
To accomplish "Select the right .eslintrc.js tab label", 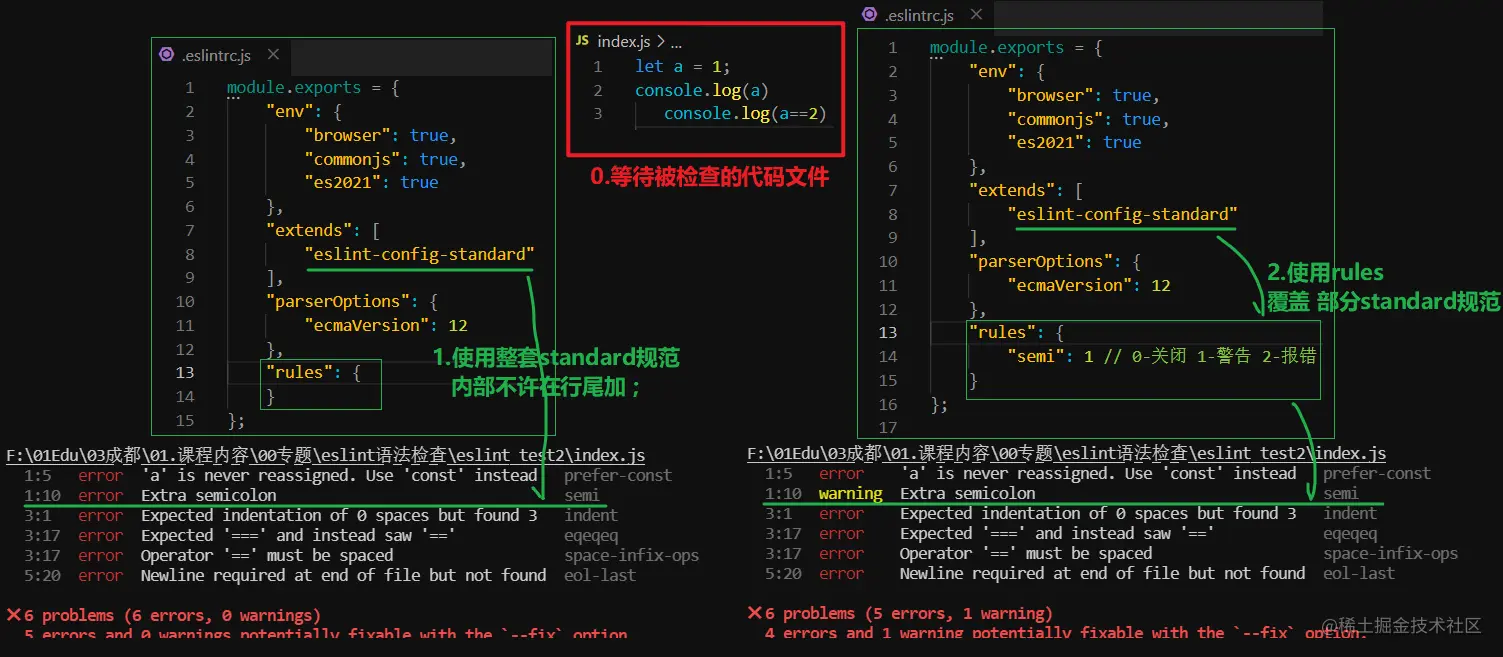I will (x=919, y=16).
